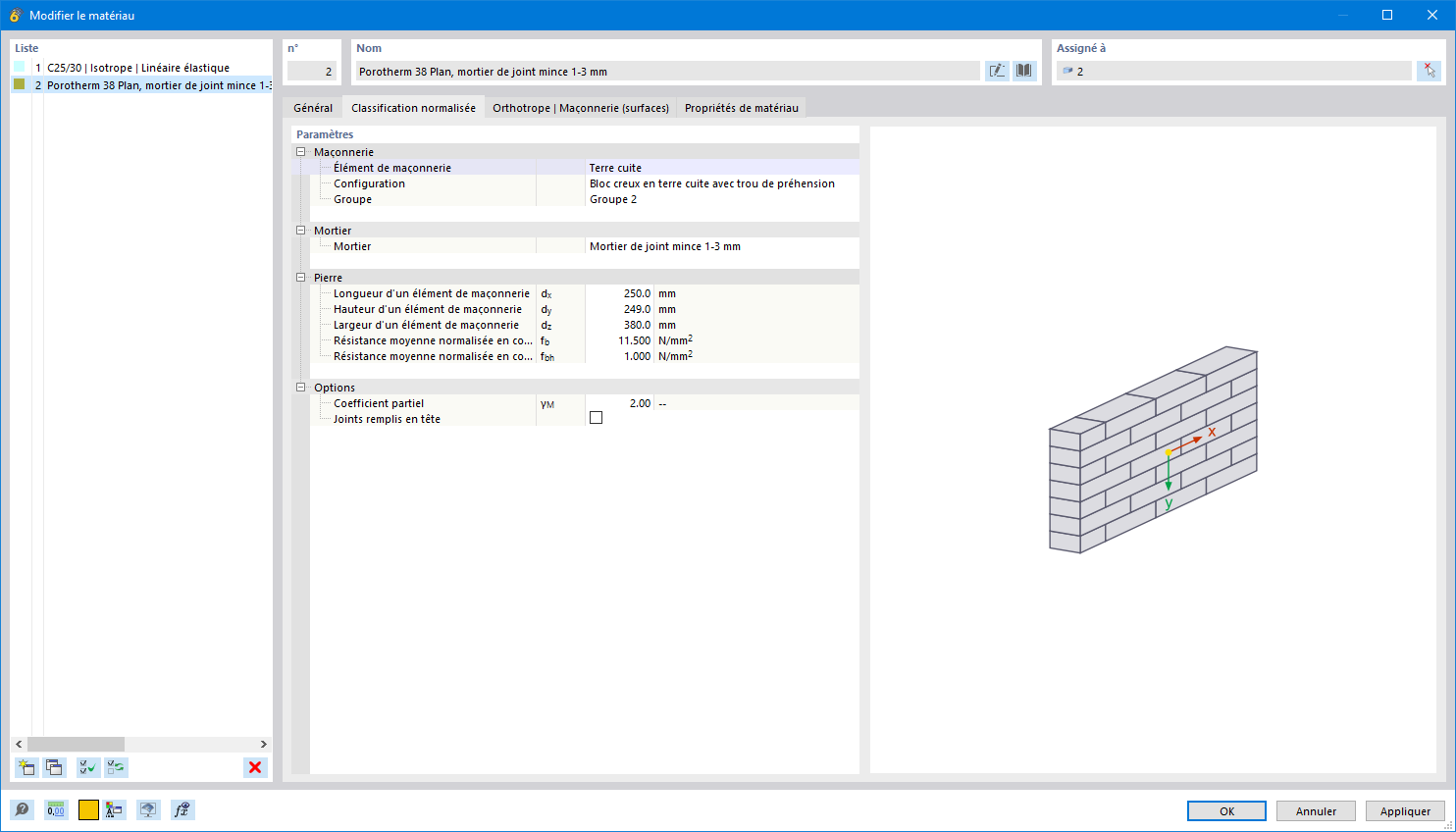Maximize the Modifier le matériau window
Image resolution: width=1456 pixels, height=832 pixels.
(1387, 15)
